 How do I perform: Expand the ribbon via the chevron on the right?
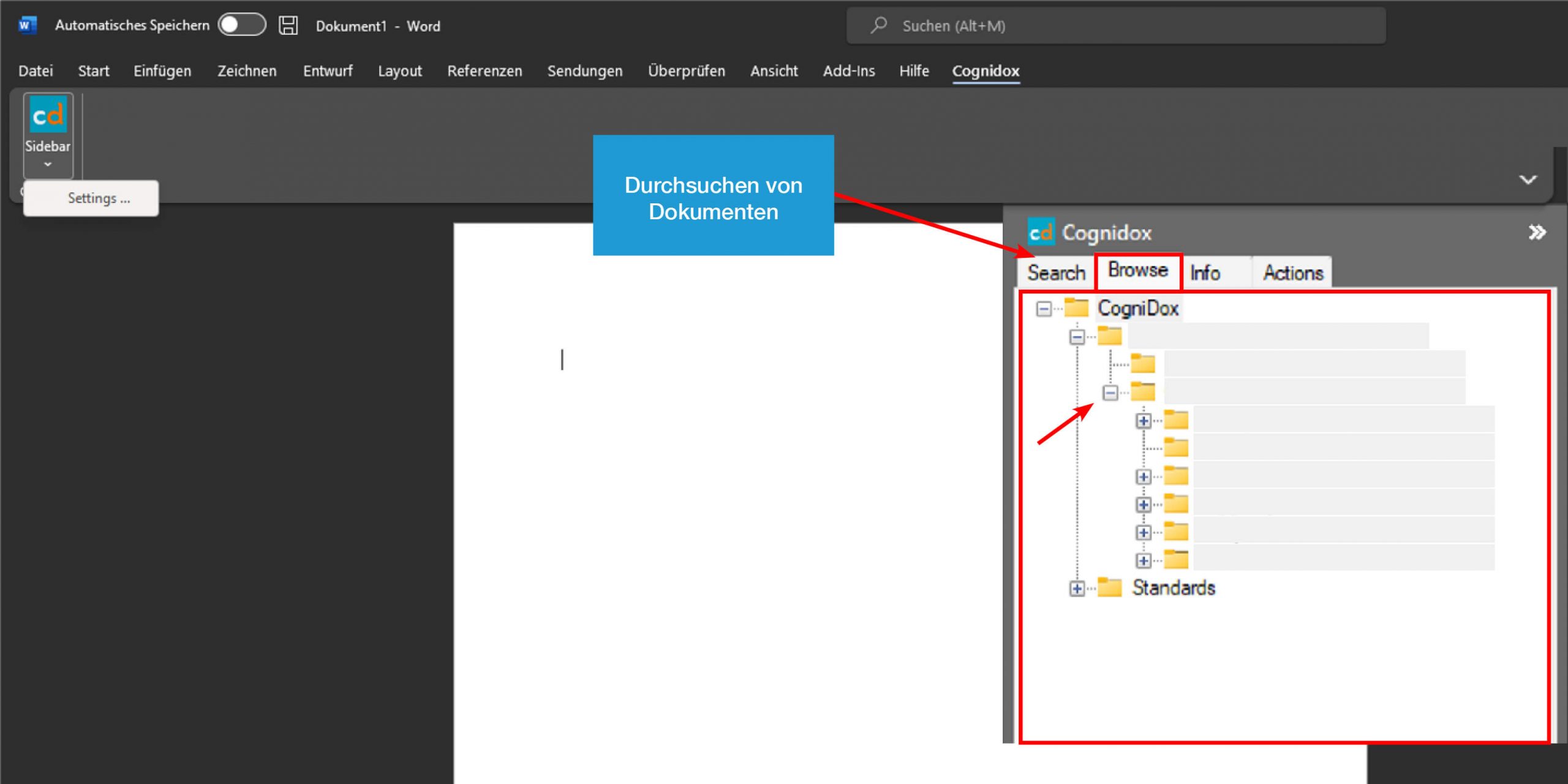tap(1528, 179)
